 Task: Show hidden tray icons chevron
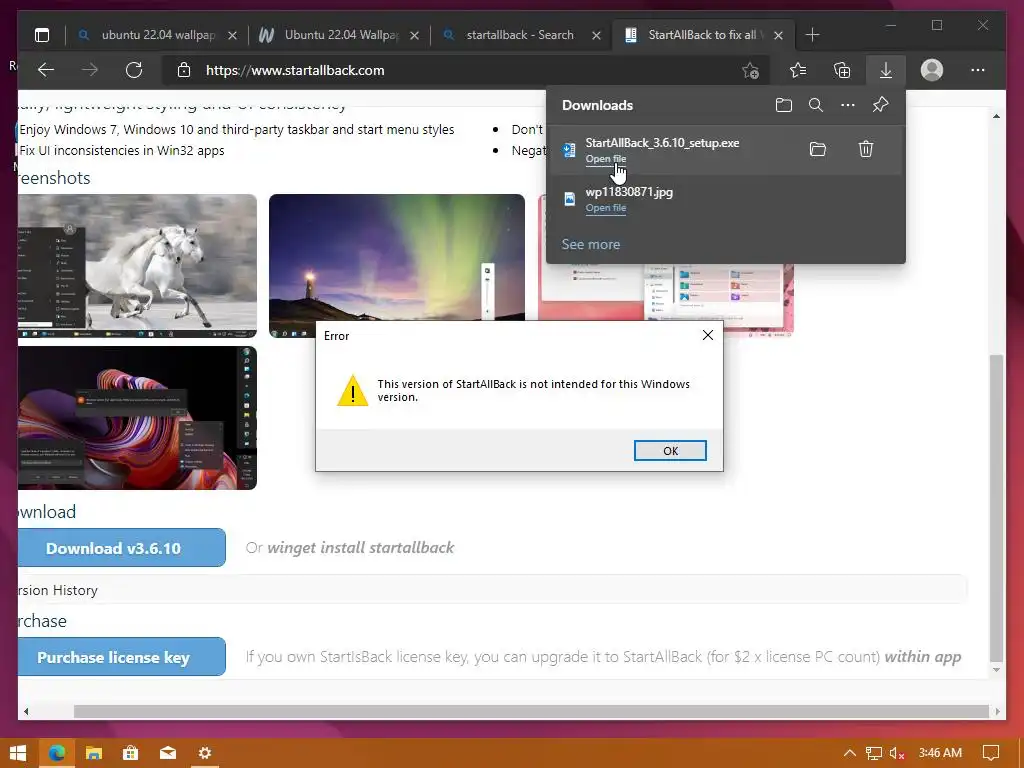[850, 753]
